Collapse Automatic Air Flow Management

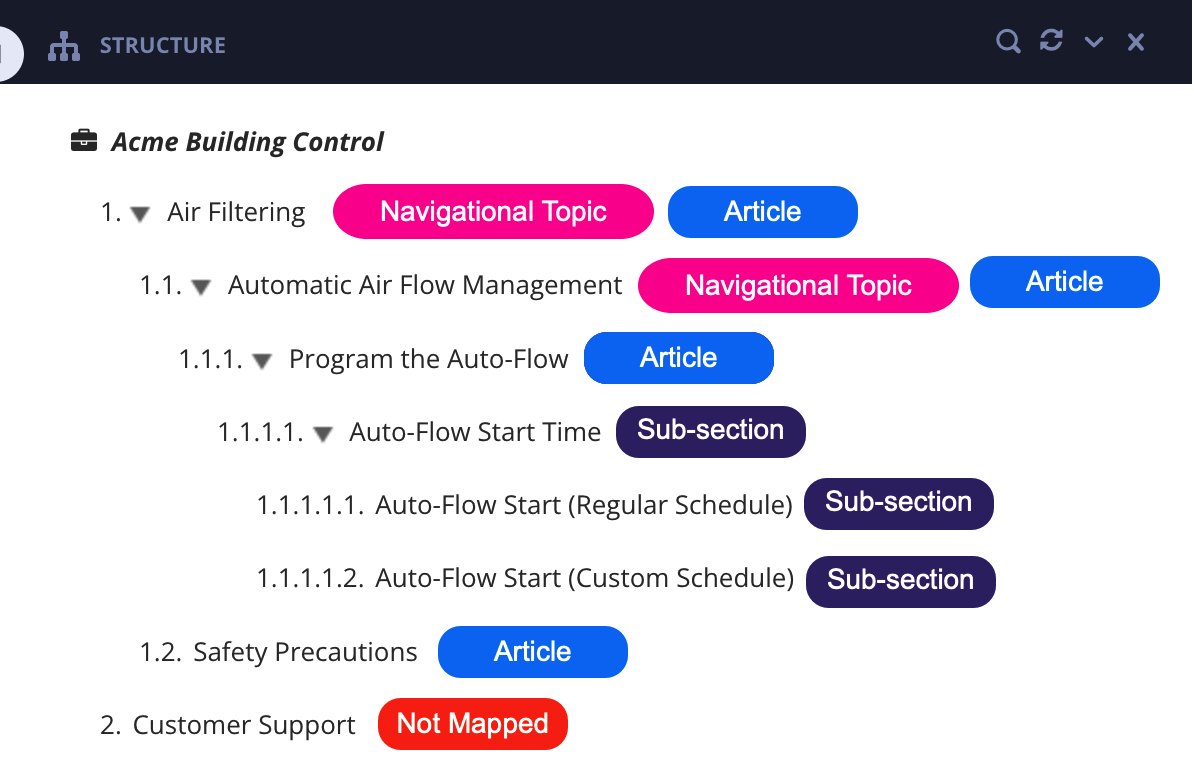200,286
